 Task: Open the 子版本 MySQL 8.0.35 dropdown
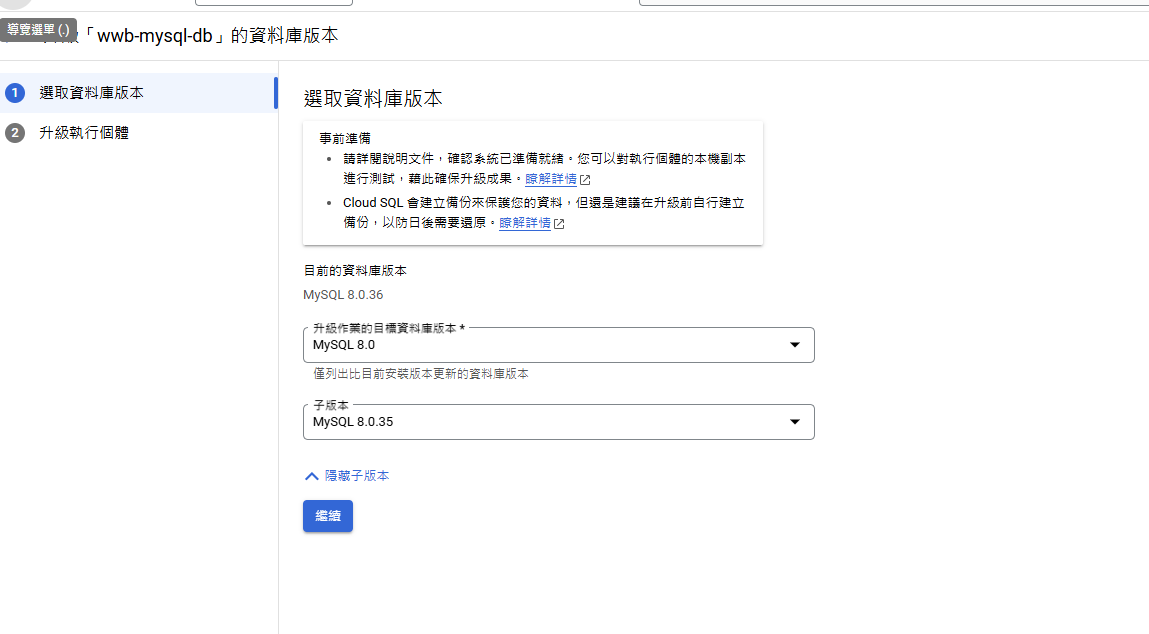click(558, 422)
